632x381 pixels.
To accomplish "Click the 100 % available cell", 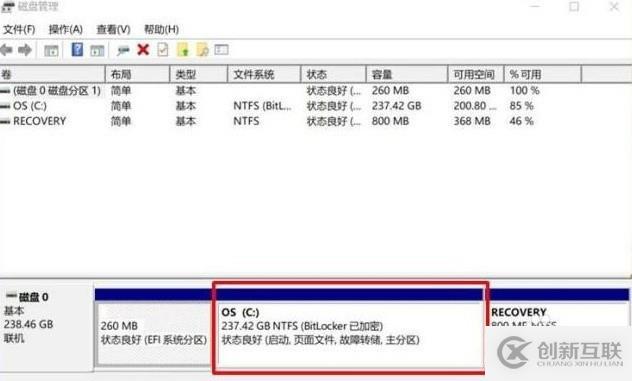I will (524, 91).
